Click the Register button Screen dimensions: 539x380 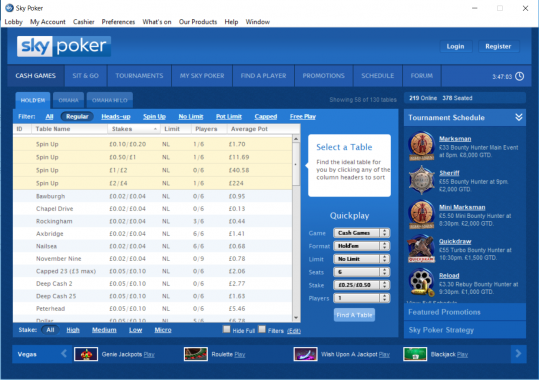click(x=498, y=46)
